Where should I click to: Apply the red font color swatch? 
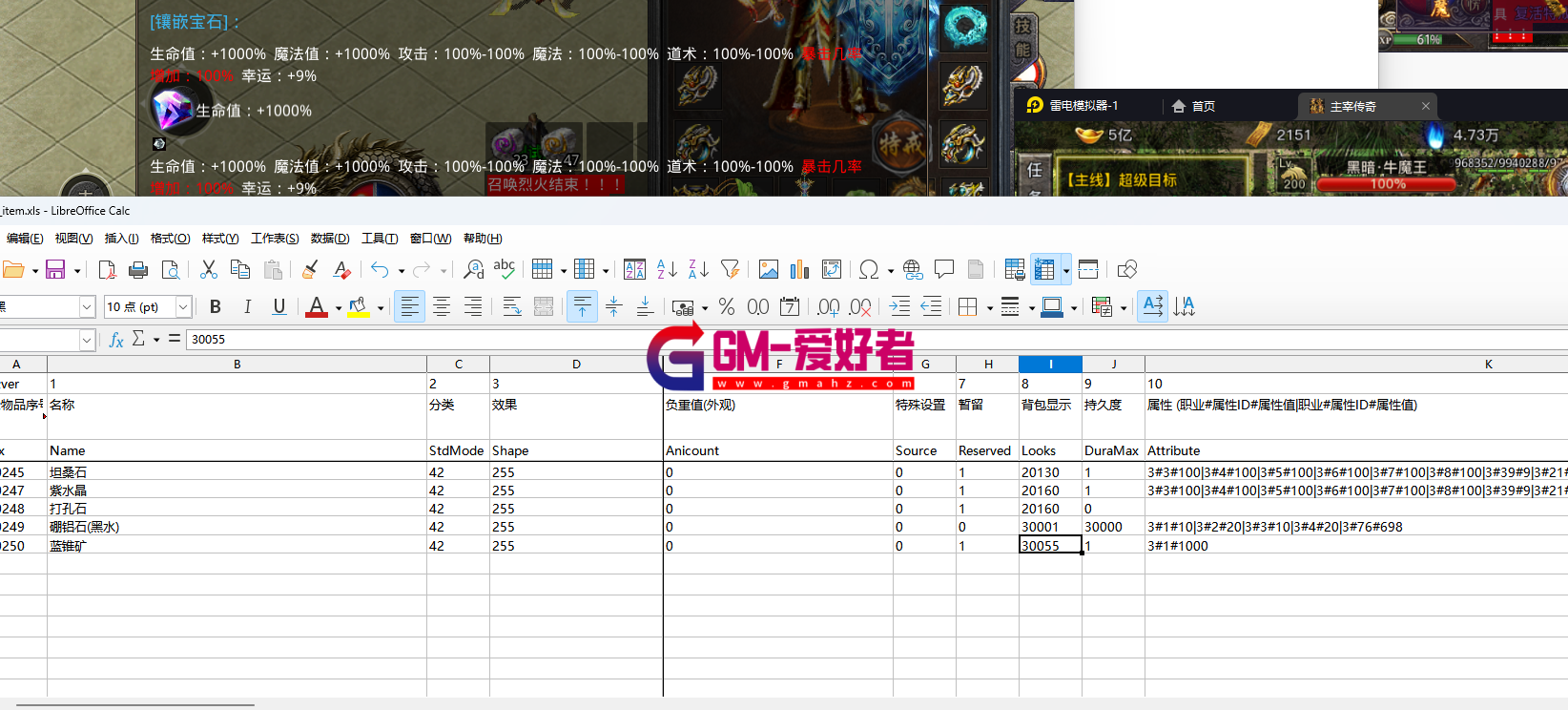point(317,306)
